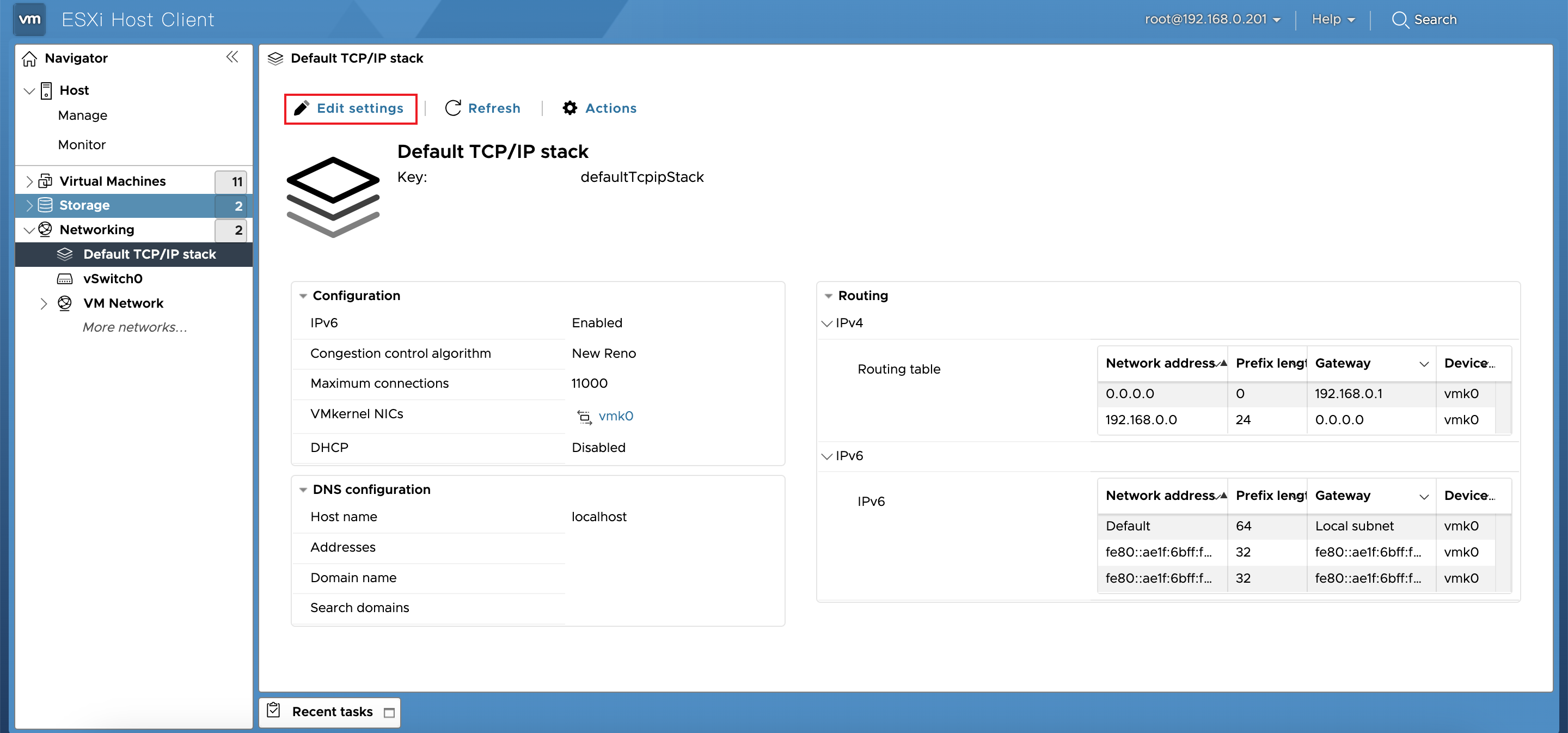Select Manage under Host
Viewport: 1568px width, 733px height.
tap(82, 115)
